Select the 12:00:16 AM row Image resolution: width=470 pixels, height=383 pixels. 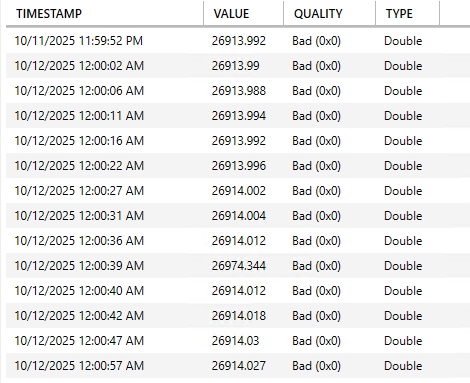coord(238,141)
